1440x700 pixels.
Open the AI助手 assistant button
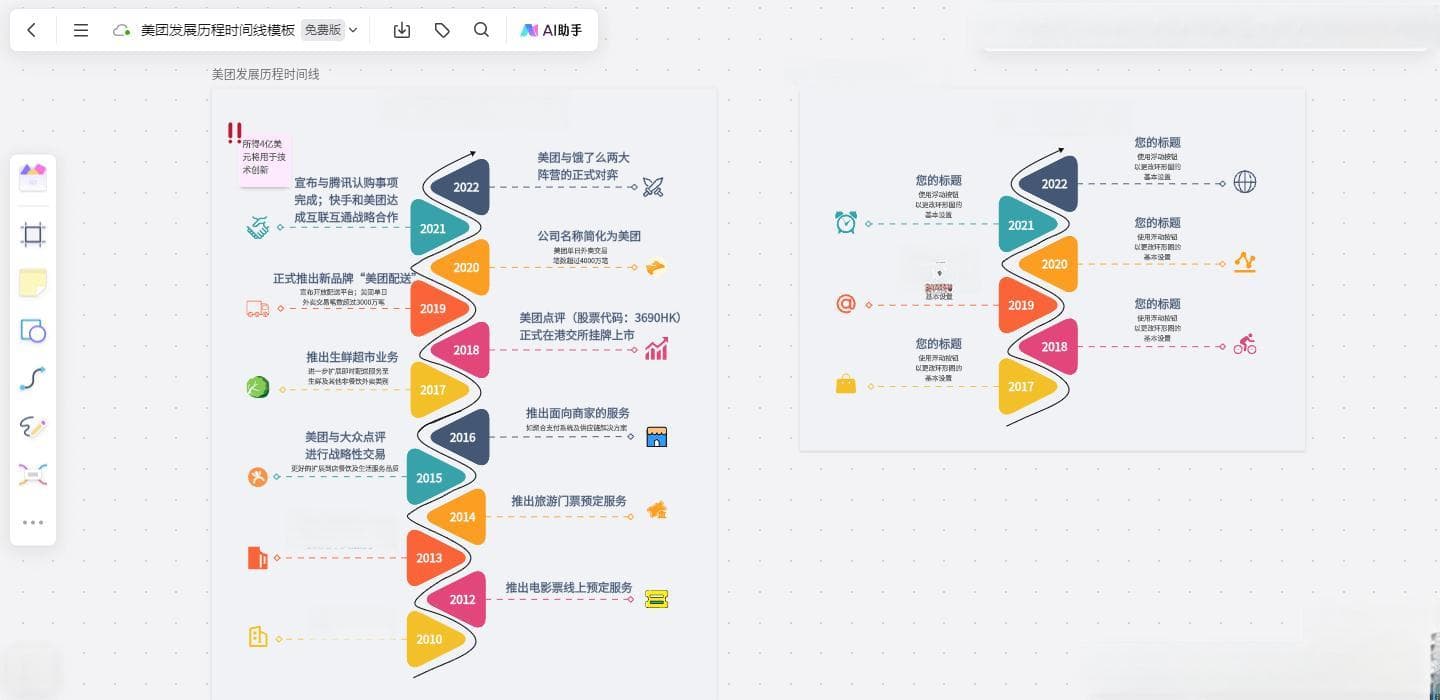(x=551, y=30)
